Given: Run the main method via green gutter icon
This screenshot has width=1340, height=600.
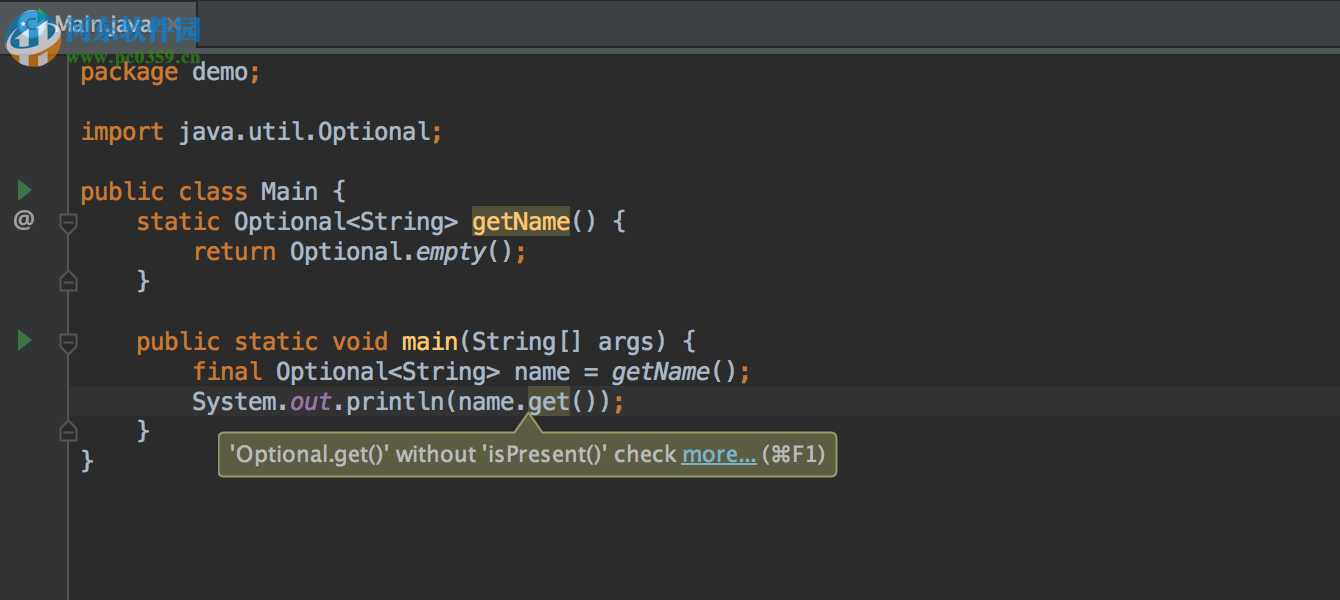Looking at the screenshot, I should tap(23, 340).
